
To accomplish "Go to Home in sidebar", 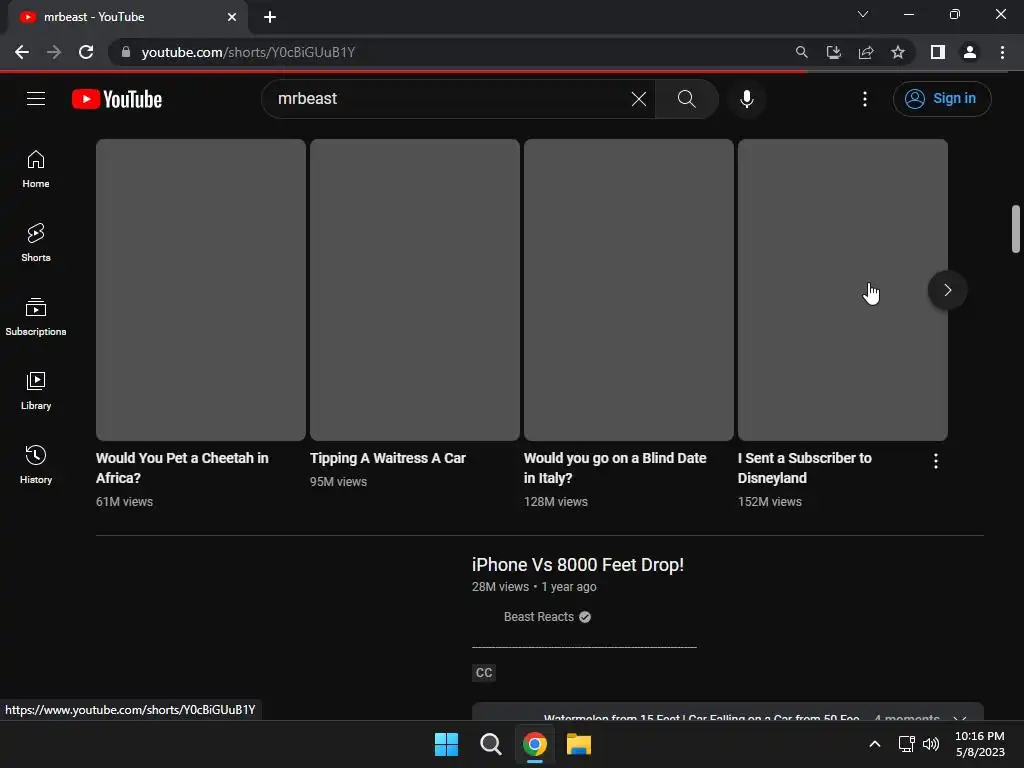I will 36,169.
